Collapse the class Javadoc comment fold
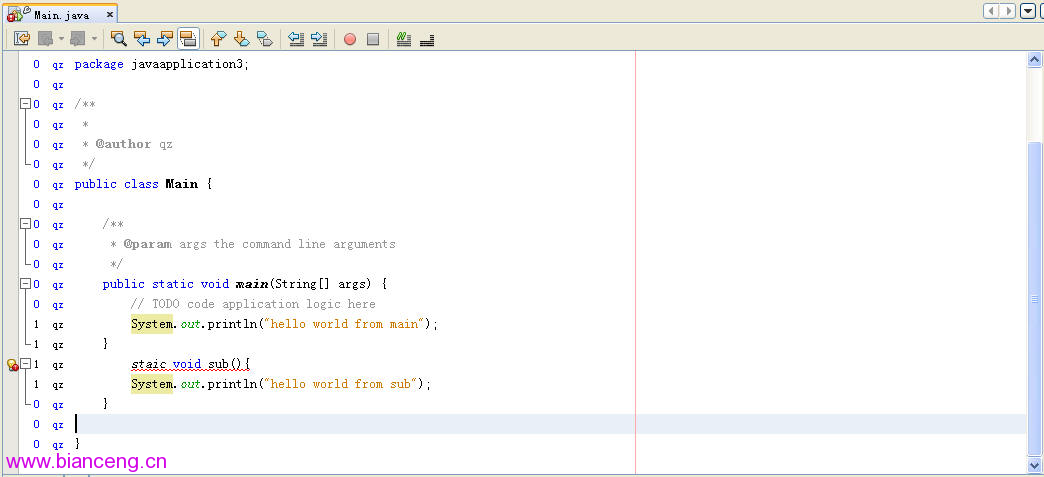Image resolution: width=1044 pixels, height=477 pixels. (x=25, y=104)
